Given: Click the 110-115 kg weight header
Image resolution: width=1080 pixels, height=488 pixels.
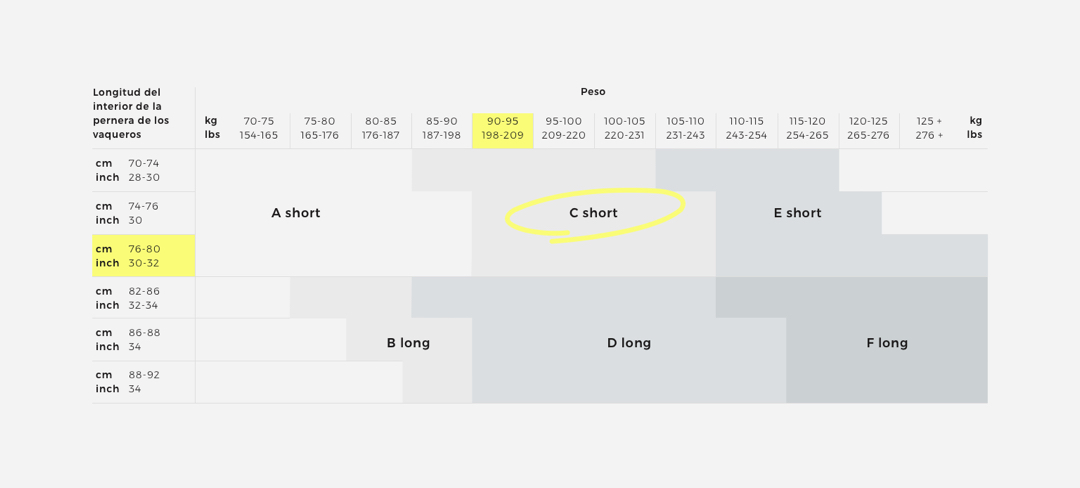Looking at the screenshot, I should tap(746, 129).
